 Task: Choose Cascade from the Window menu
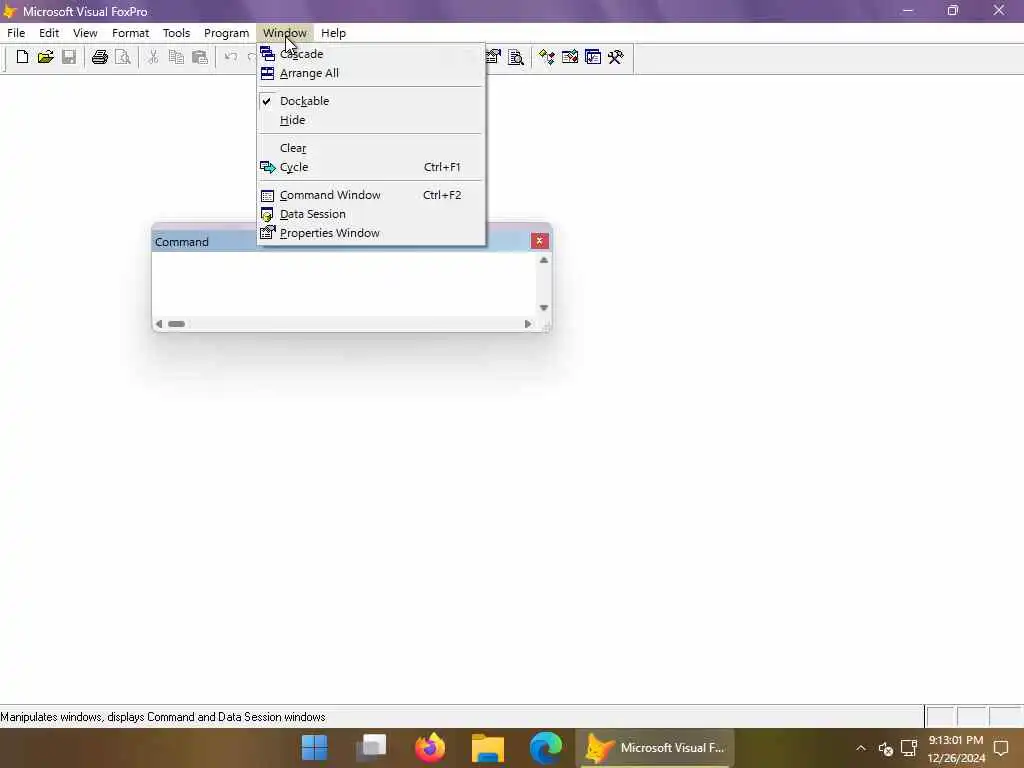(x=371, y=54)
